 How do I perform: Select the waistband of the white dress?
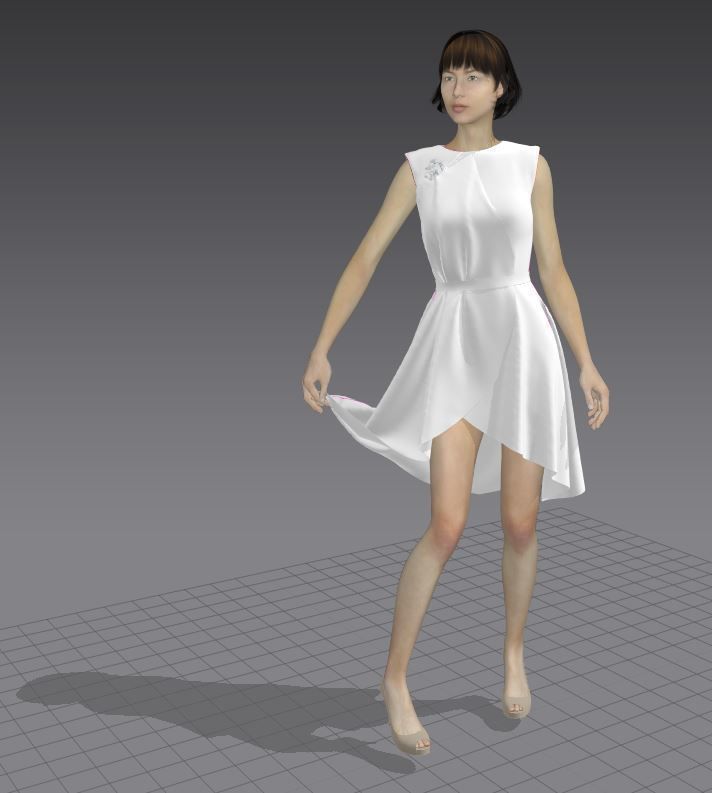point(481,285)
